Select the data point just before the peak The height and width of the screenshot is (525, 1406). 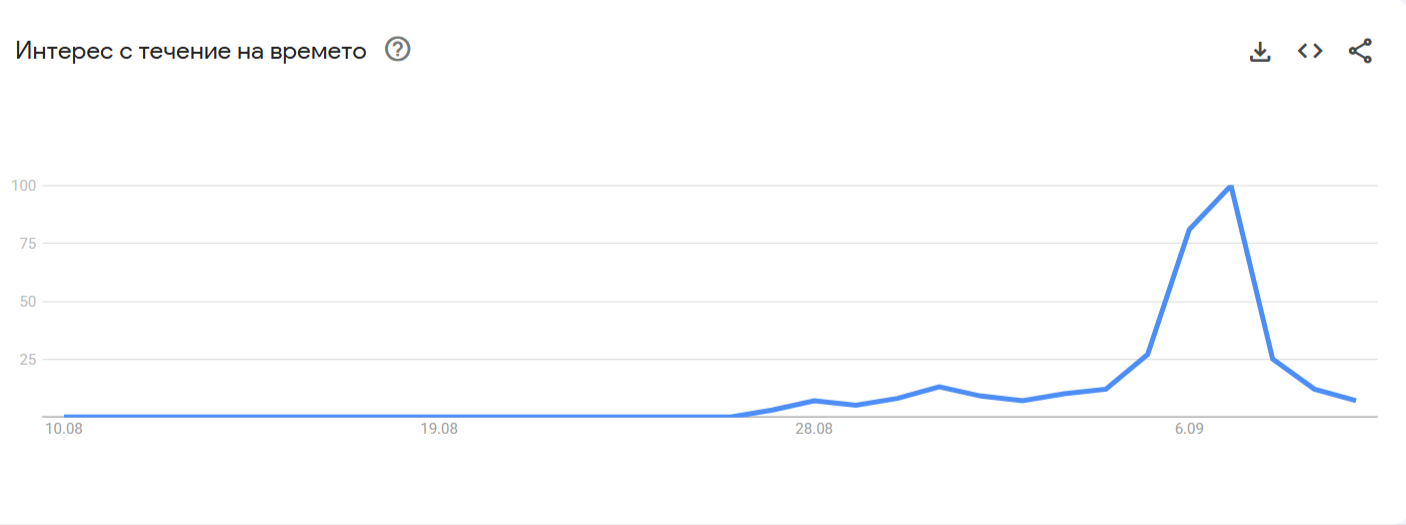[1189, 229]
